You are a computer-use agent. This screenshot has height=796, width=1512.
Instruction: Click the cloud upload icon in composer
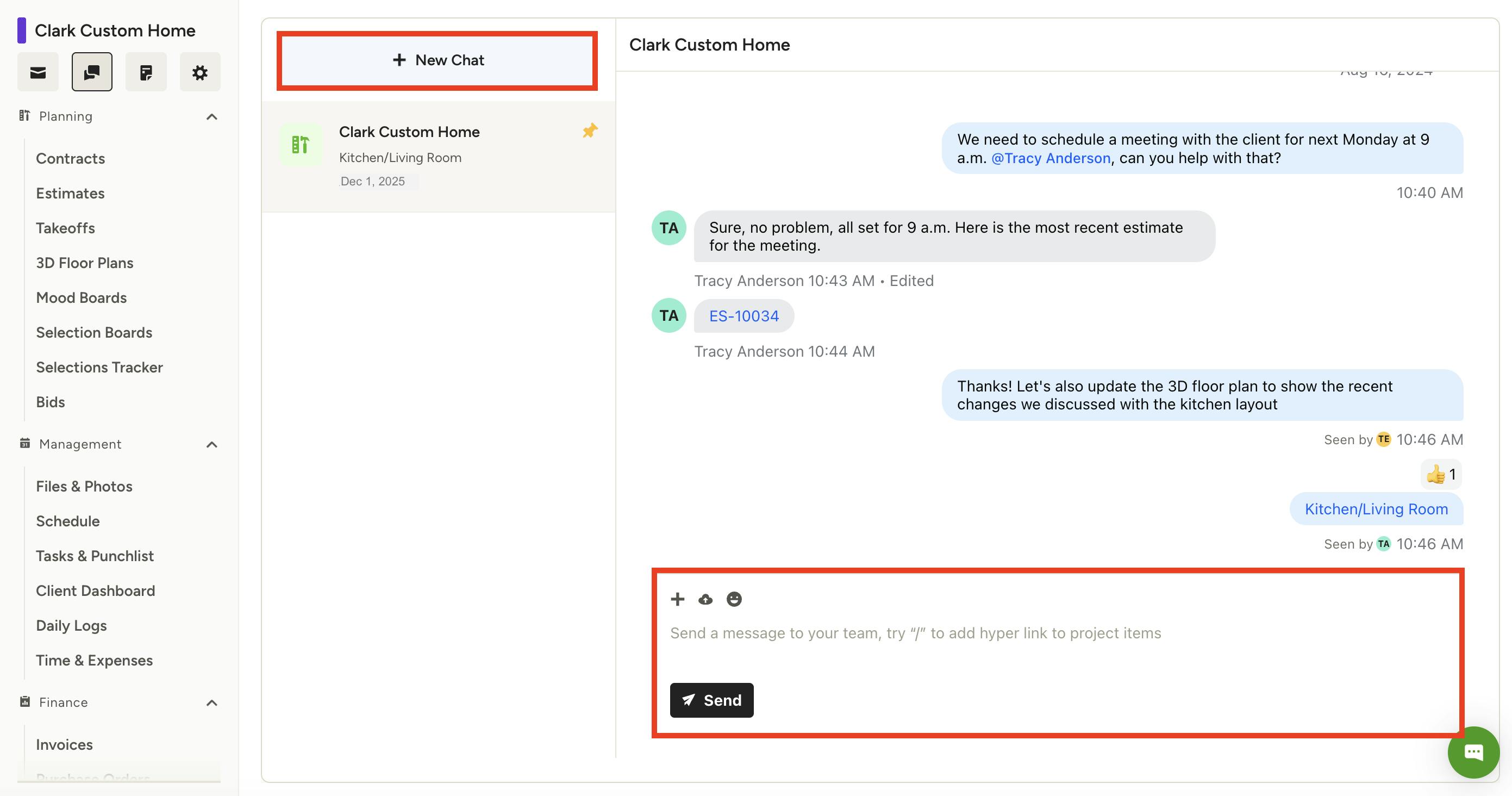(705, 599)
